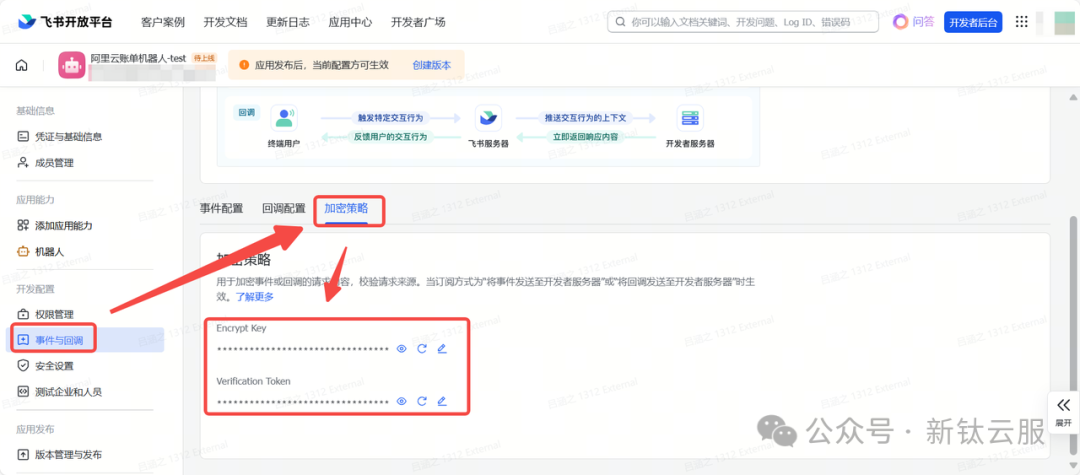Image resolution: width=1080 pixels, height=475 pixels.
Task: Open 凭证与基础信息 in sidebar
Action: click(68, 136)
